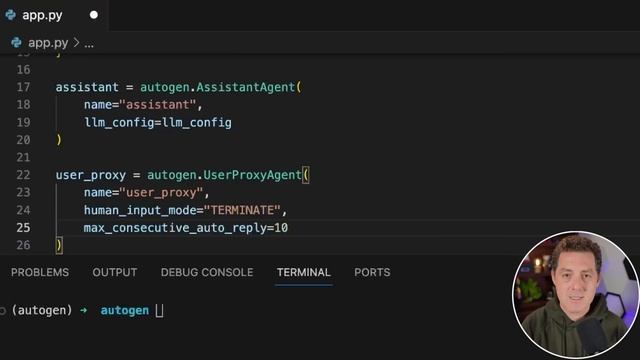Image resolution: width=640 pixels, height=360 pixels.
Task: Click the breadcrumb Python file icon
Action: tap(16, 42)
